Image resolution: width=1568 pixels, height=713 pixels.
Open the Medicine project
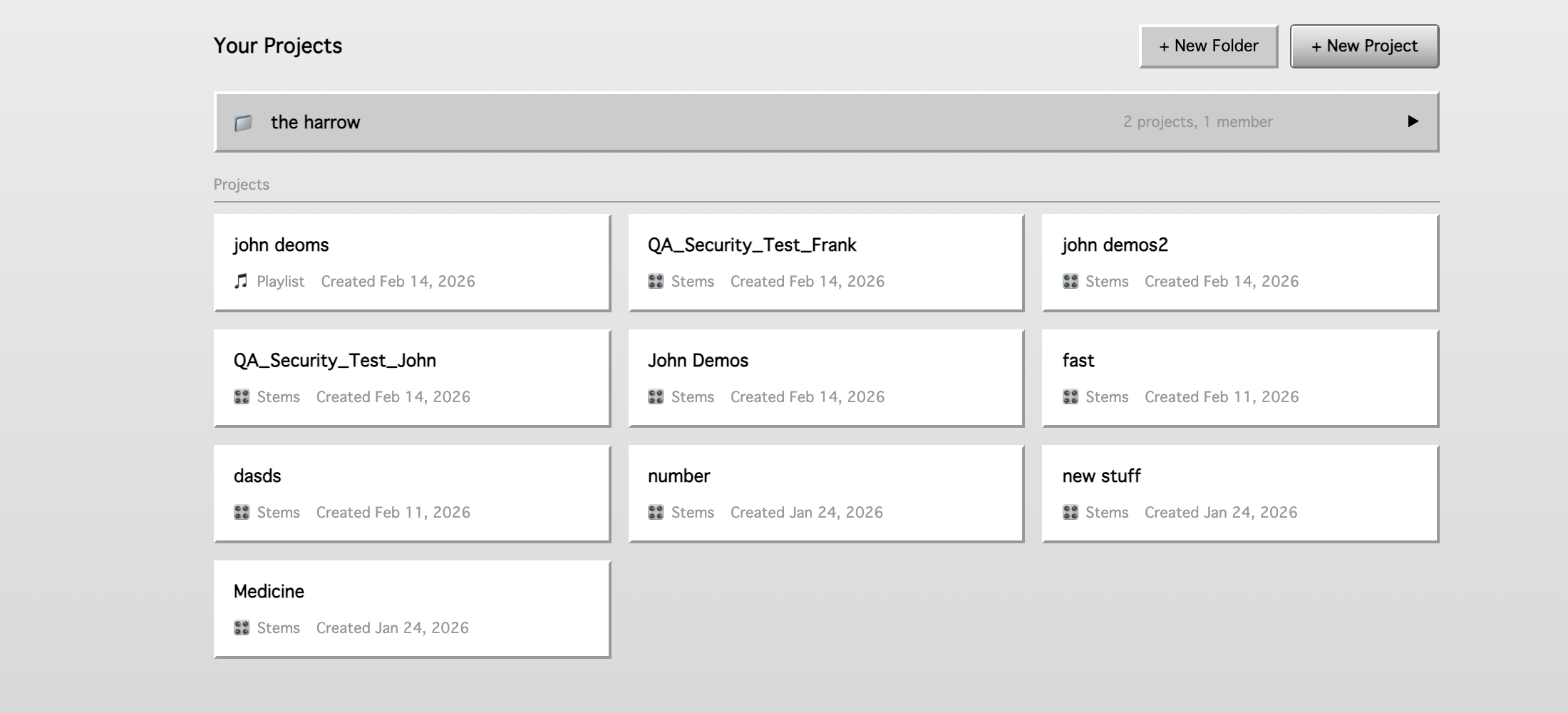coord(411,607)
